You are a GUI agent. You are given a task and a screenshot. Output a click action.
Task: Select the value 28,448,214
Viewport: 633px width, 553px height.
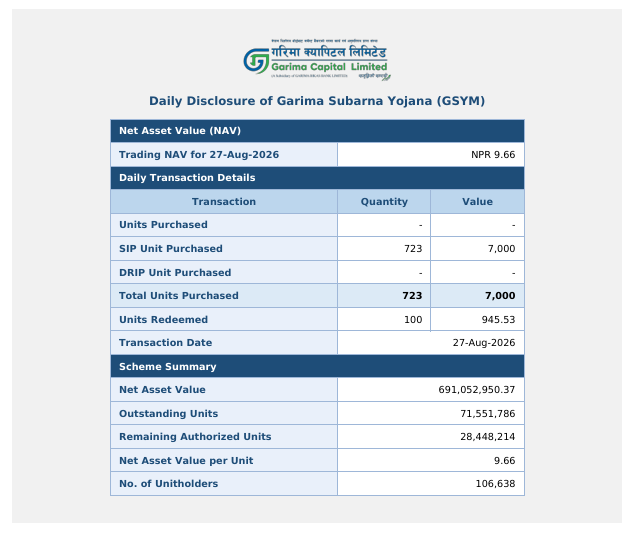click(488, 437)
